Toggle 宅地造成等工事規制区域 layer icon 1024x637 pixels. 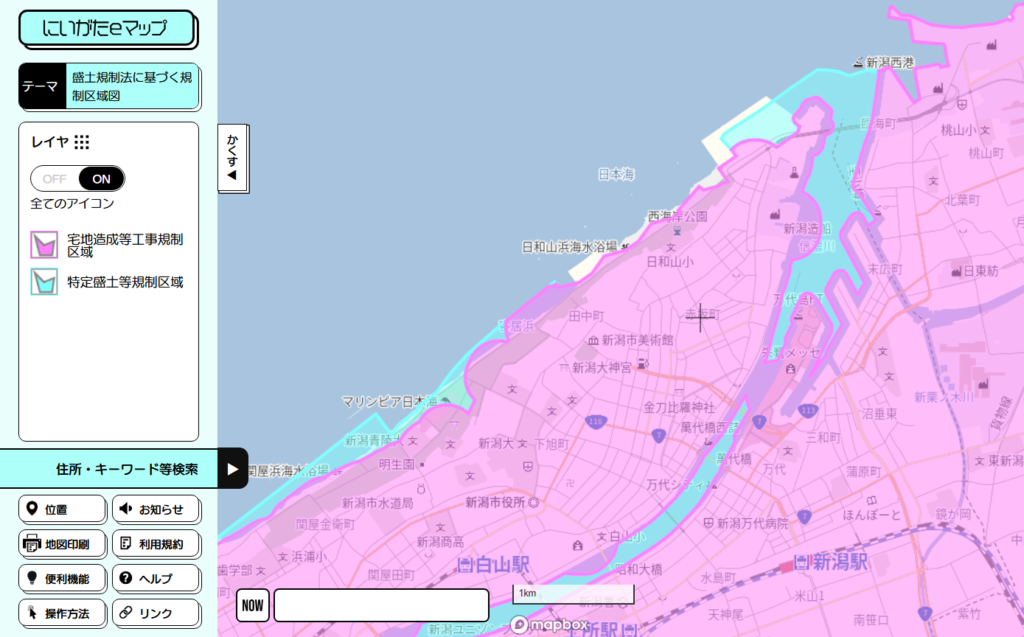tap(43, 246)
